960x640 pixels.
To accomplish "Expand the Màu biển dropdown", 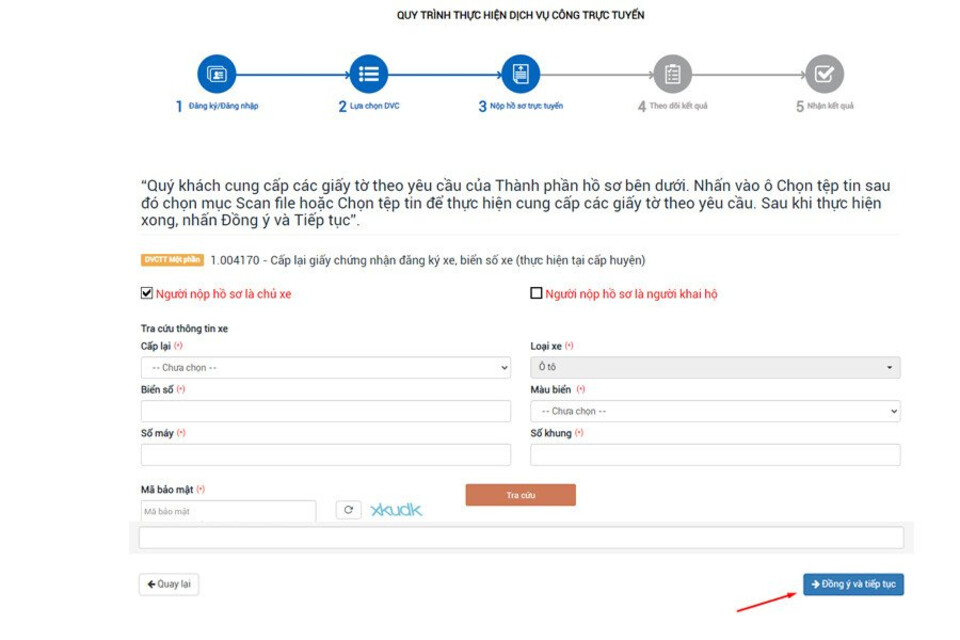I will click(714, 411).
